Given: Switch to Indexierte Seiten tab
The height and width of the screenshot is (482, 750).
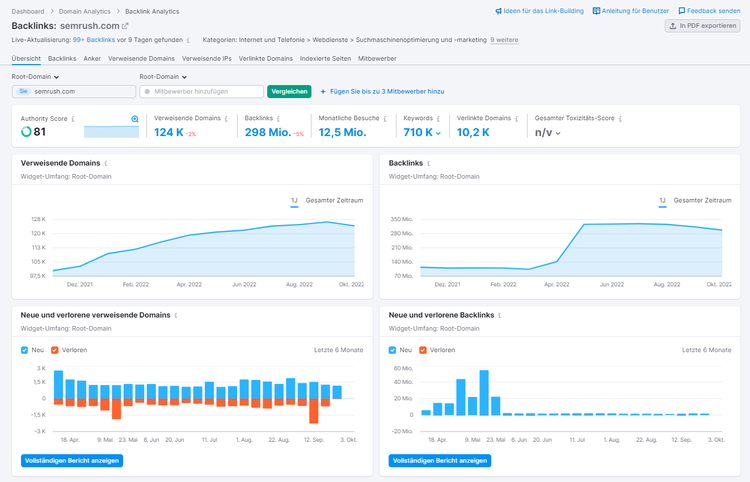Looking at the screenshot, I should [326, 58].
